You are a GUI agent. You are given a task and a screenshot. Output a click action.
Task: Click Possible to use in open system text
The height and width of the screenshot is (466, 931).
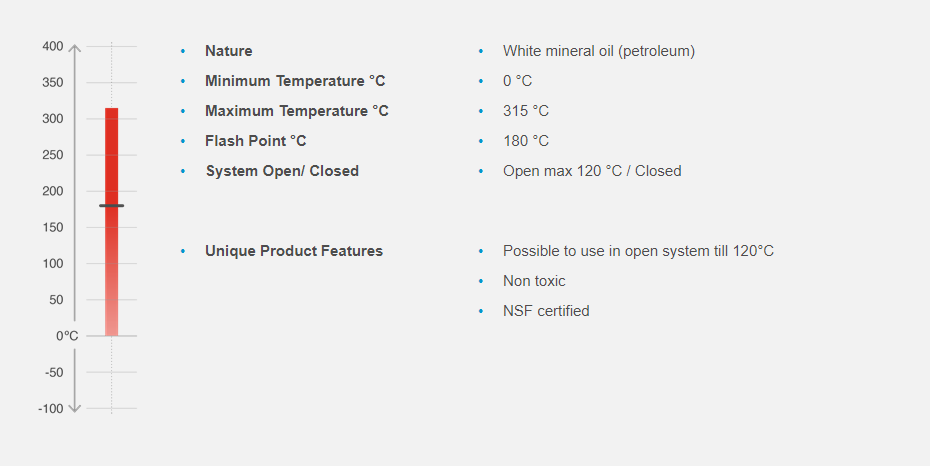(x=638, y=251)
